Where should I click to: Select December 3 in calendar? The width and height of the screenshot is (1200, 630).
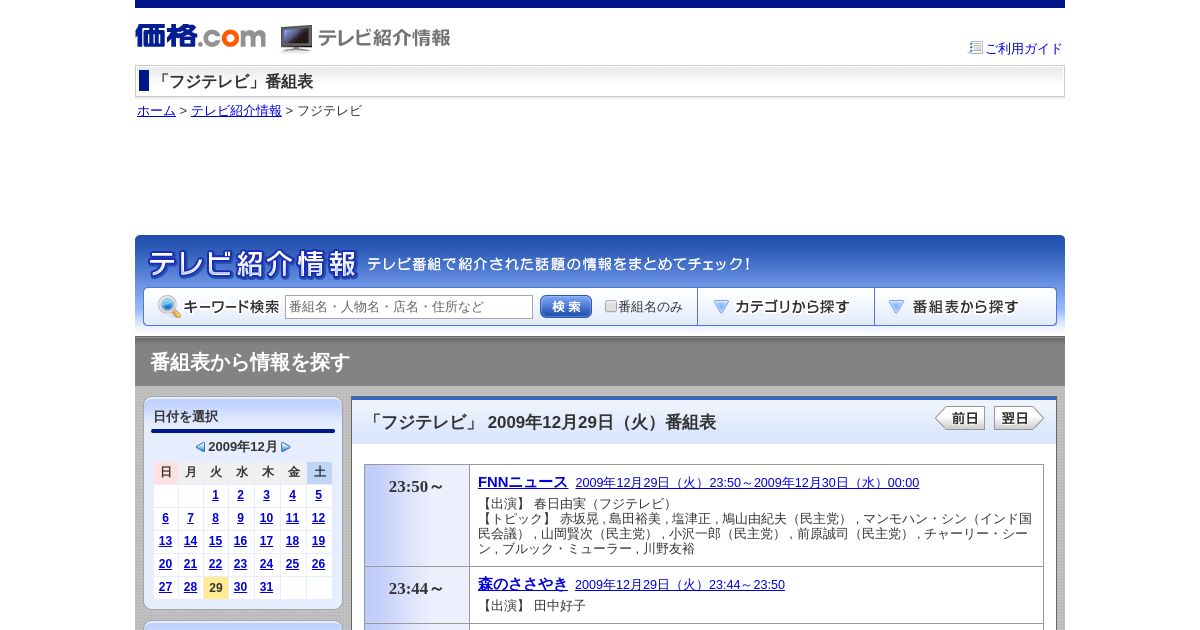click(266, 495)
